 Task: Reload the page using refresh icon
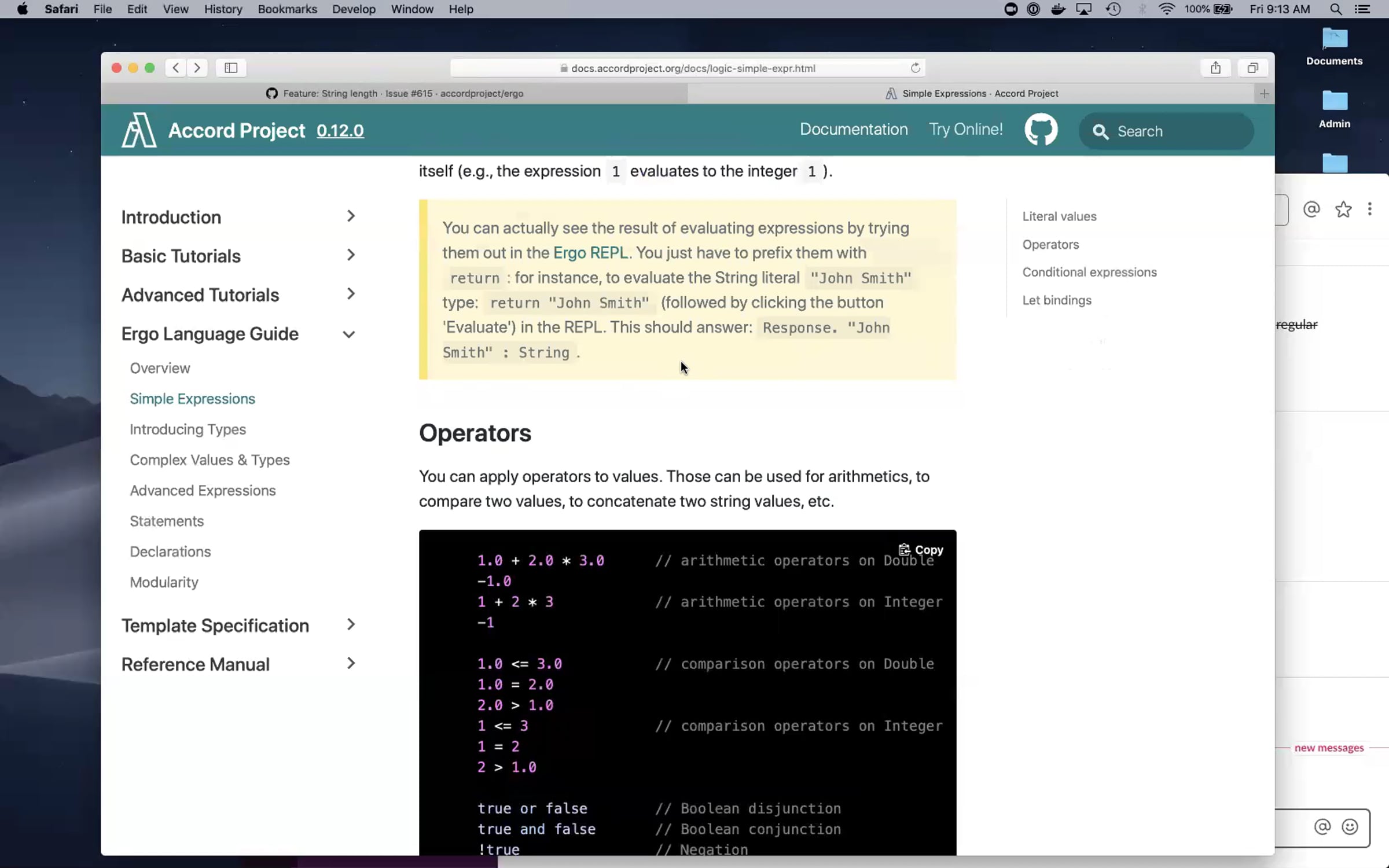pos(915,68)
